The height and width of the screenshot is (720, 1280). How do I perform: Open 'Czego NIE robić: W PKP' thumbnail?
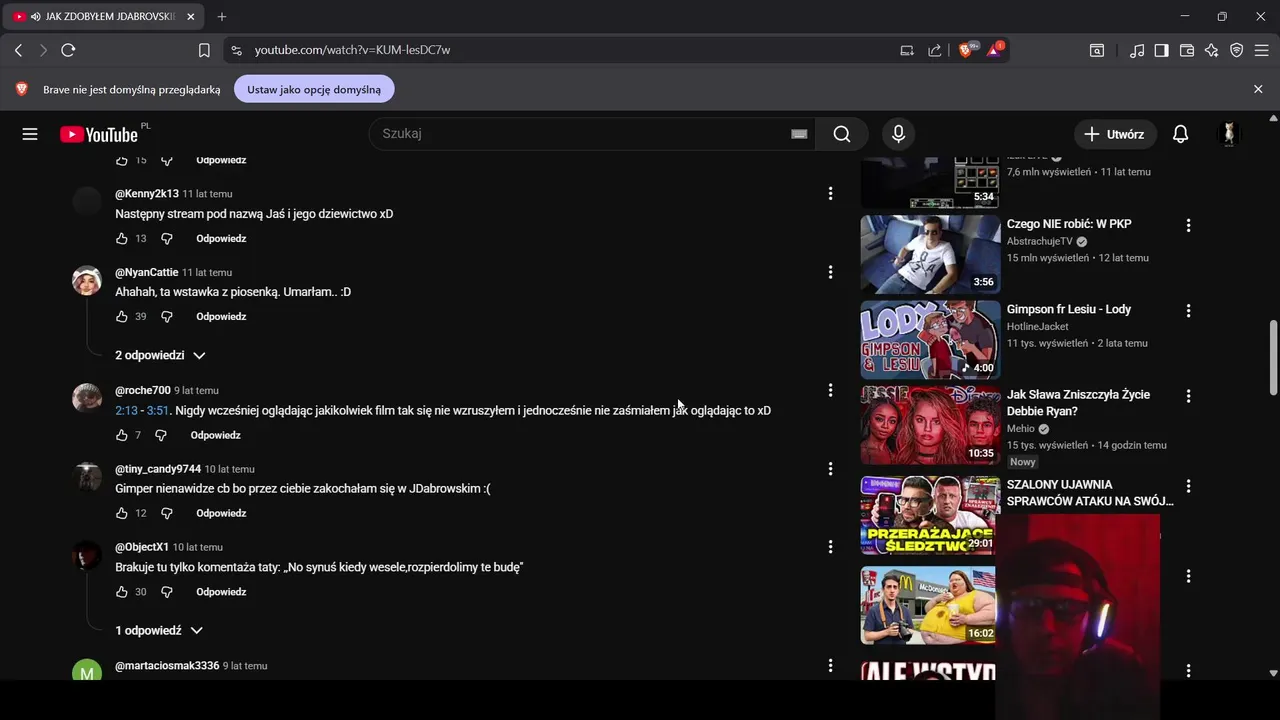pyautogui.click(x=930, y=253)
